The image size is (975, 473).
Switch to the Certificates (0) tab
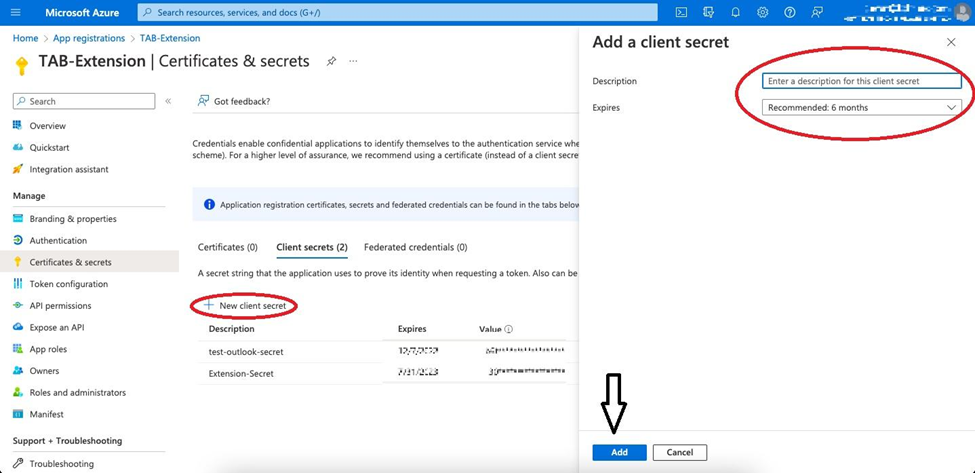[228, 247]
